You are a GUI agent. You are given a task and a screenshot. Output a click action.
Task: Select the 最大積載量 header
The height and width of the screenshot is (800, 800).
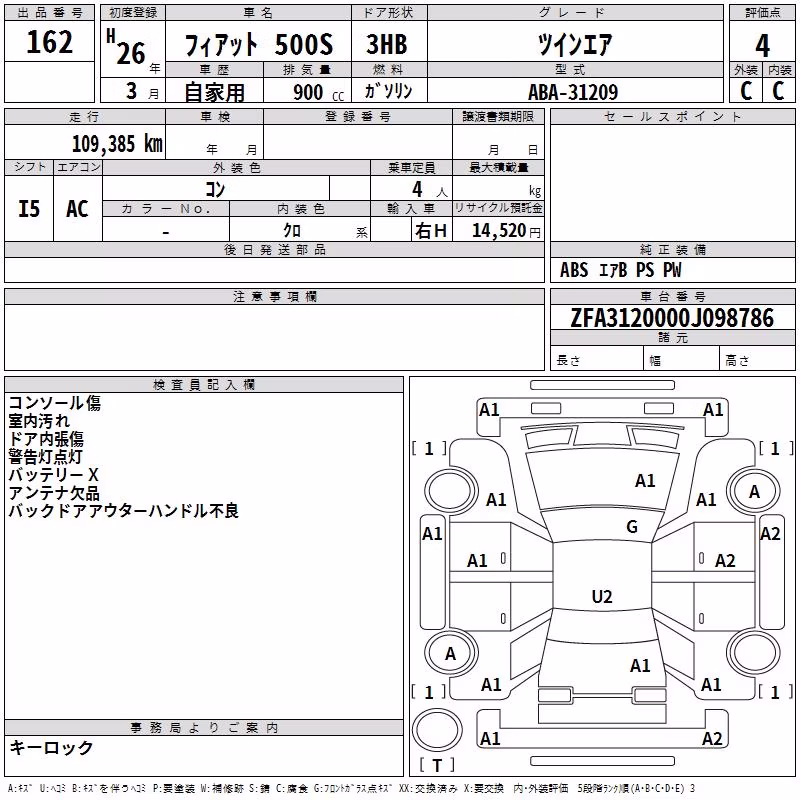498,167
